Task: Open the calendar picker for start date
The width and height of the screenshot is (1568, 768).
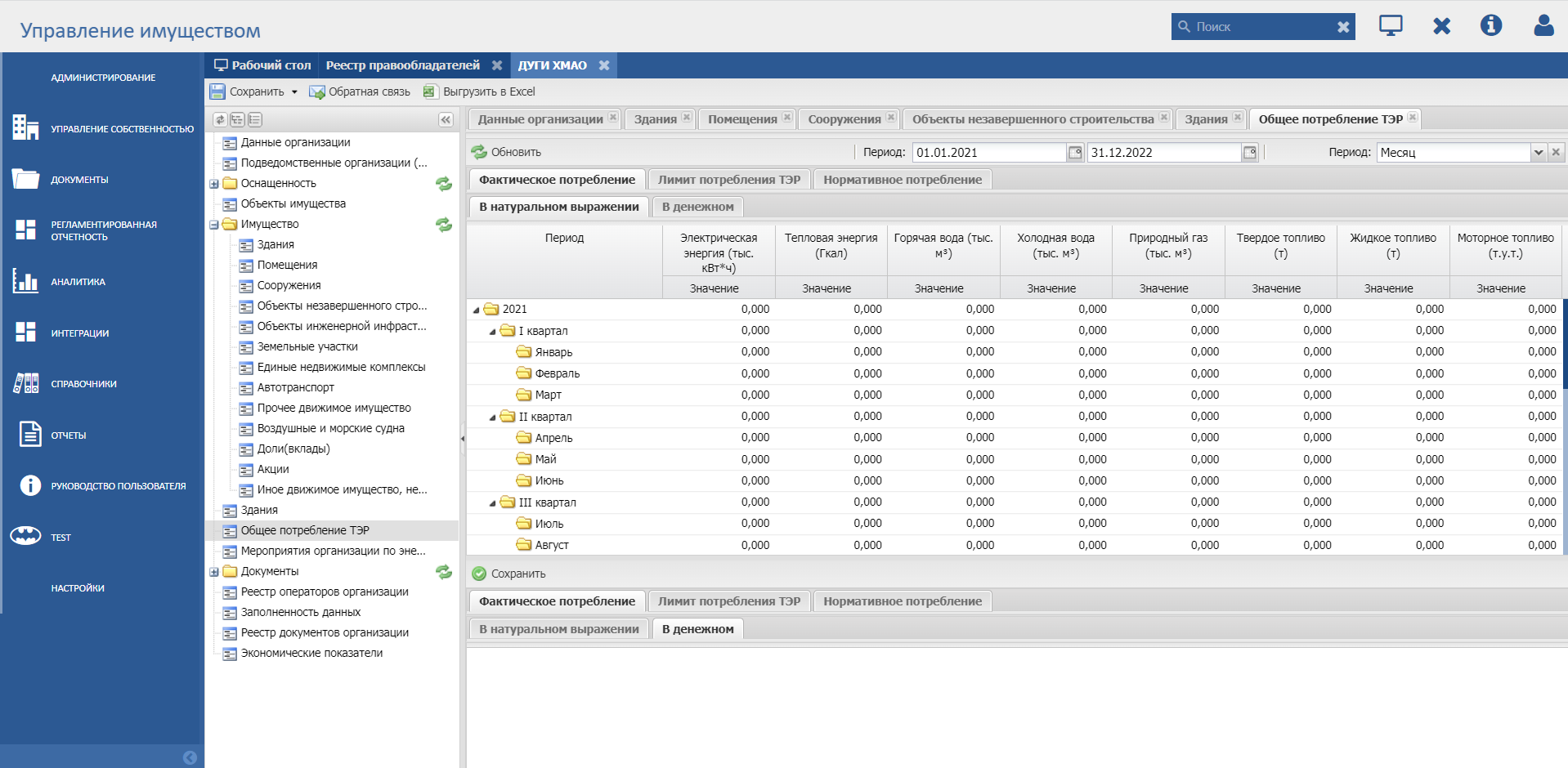Action: pyautogui.click(x=1075, y=153)
